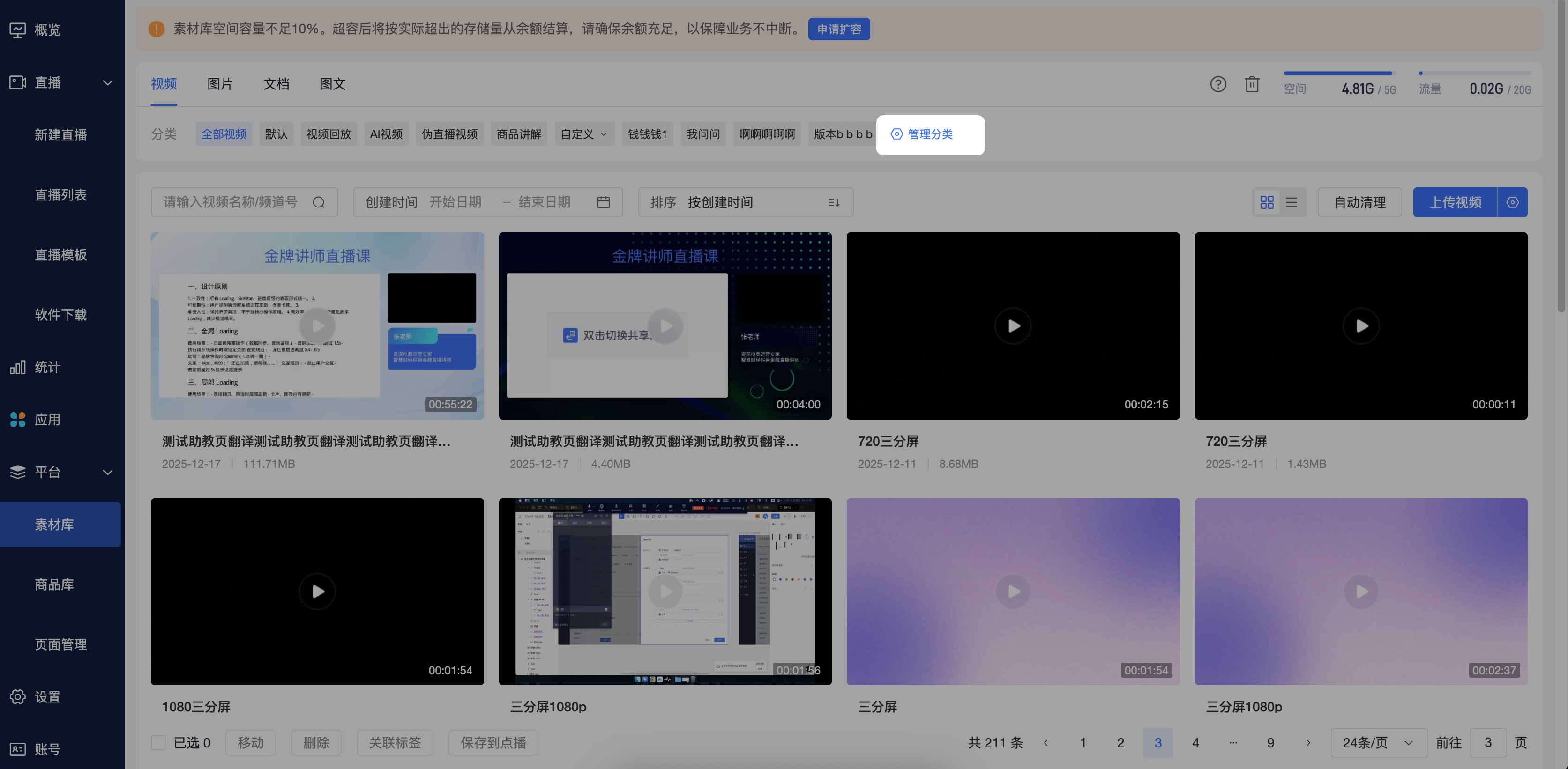Switch to the 文档 tab
This screenshot has width=1568, height=769.
(x=276, y=84)
